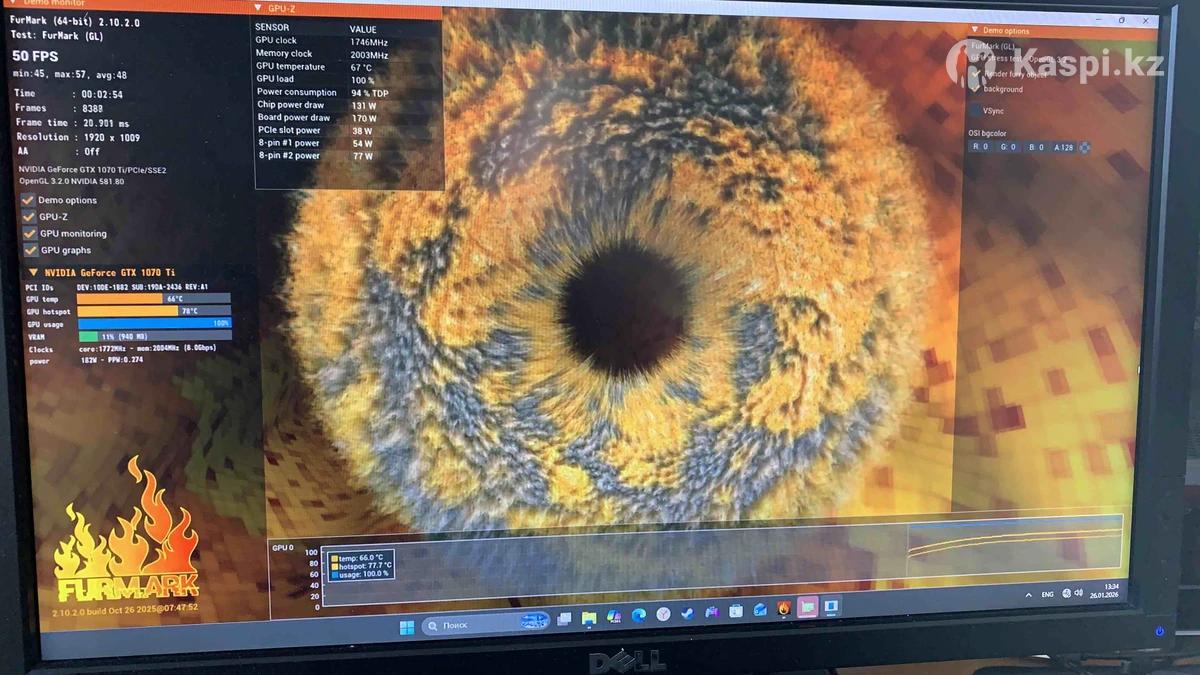The image size is (1200, 675).
Task: Click the ENG language indicator
Action: click(1047, 594)
